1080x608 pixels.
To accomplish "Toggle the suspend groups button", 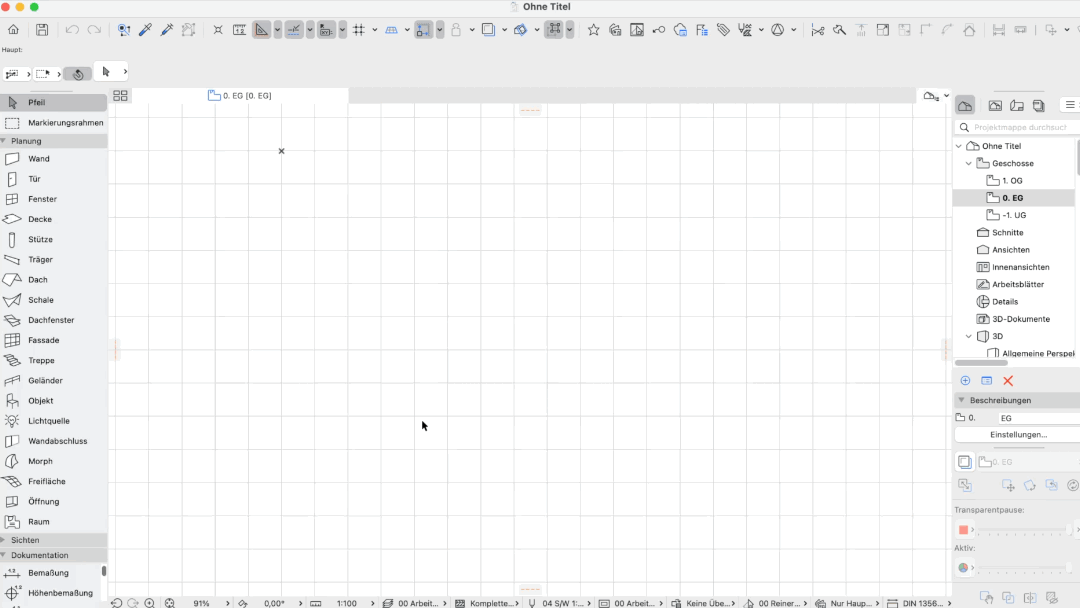I will tap(554, 30).
